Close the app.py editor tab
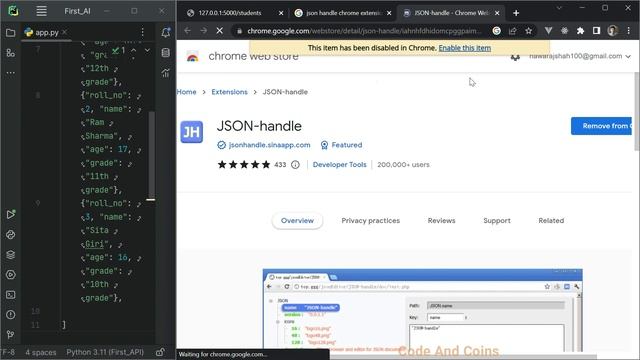Viewport: 640px width, 360px height. [65, 32]
